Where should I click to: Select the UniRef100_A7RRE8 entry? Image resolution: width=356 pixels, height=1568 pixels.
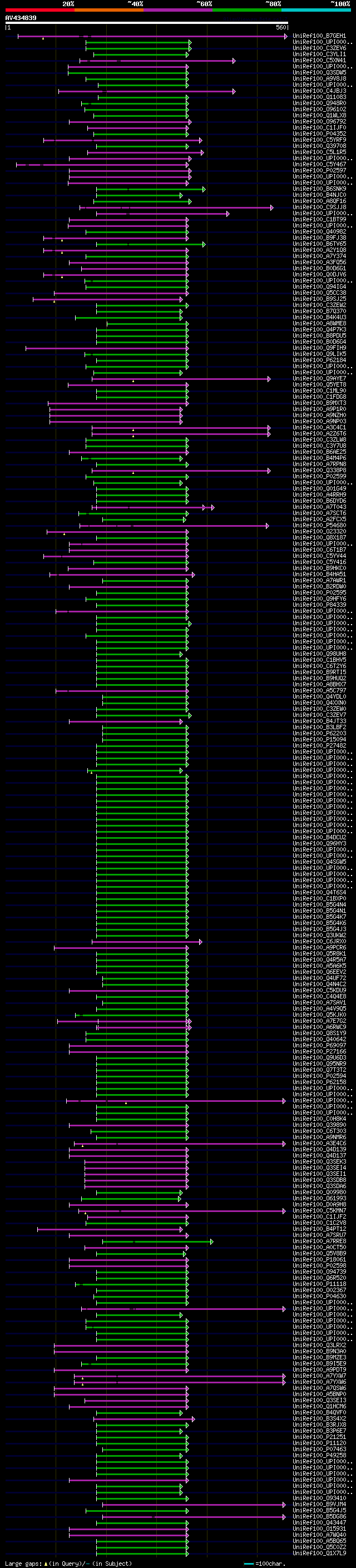click(x=319, y=1241)
